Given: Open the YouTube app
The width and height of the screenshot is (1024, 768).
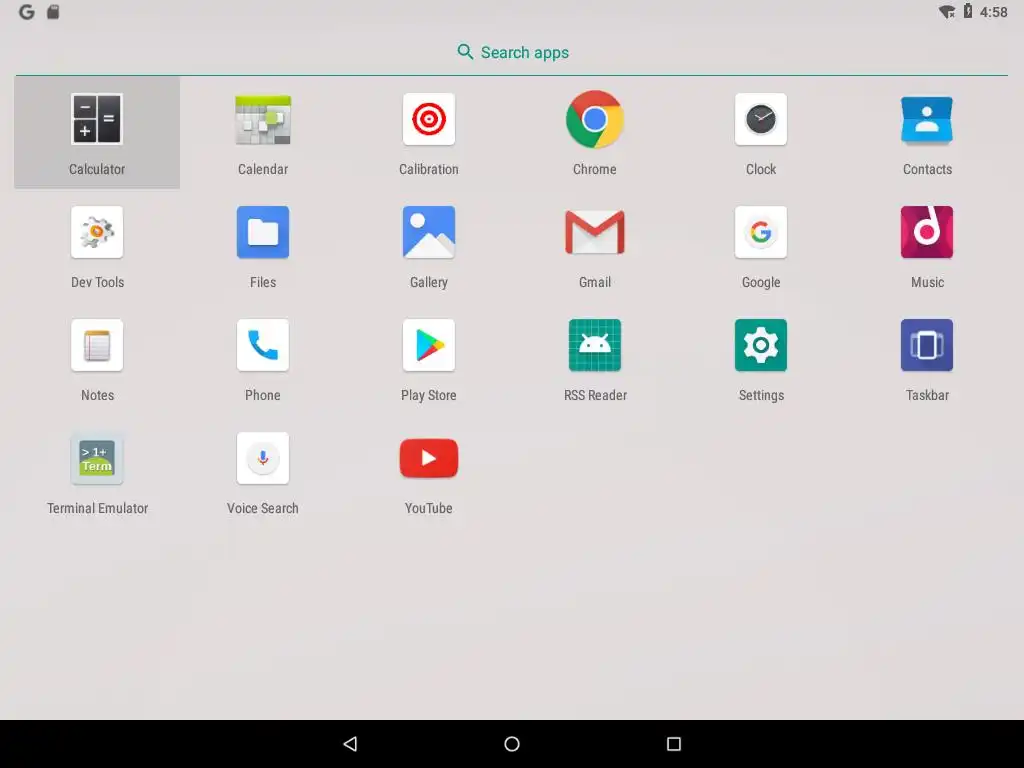Looking at the screenshot, I should [x=428, y=458].
